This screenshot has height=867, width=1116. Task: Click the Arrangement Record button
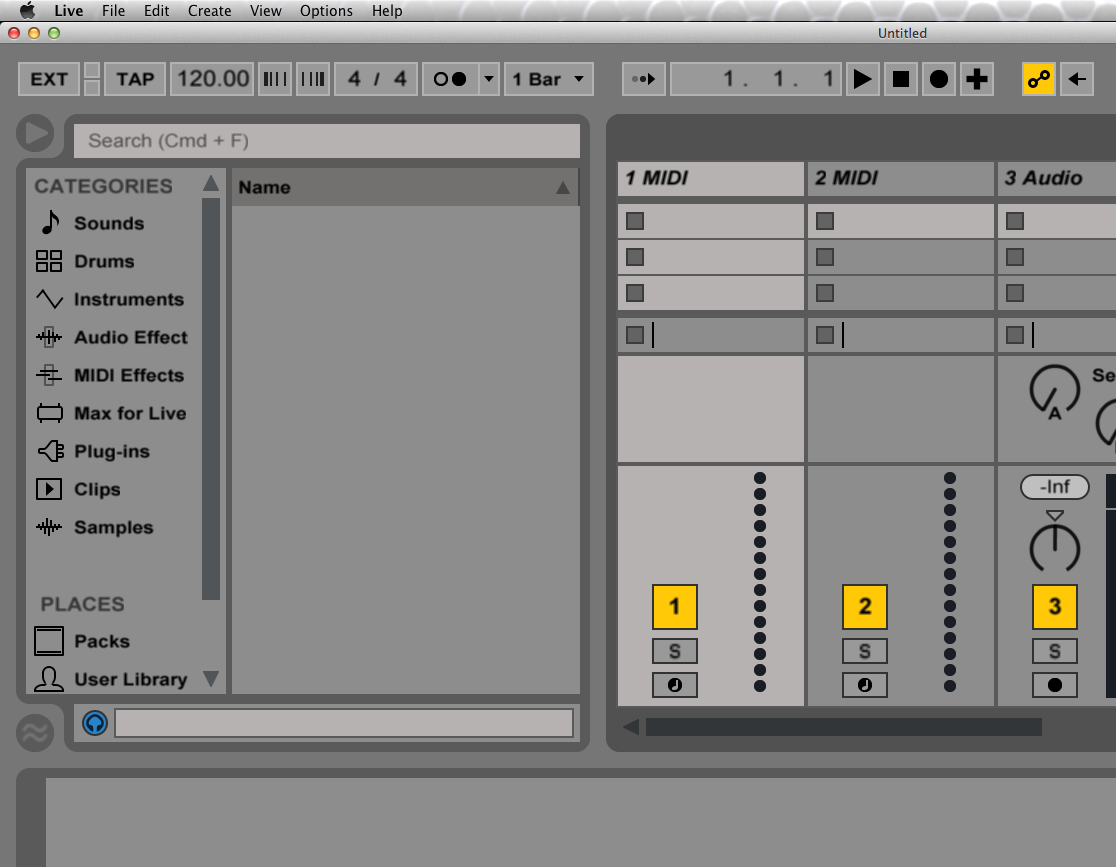coord(938,79)
